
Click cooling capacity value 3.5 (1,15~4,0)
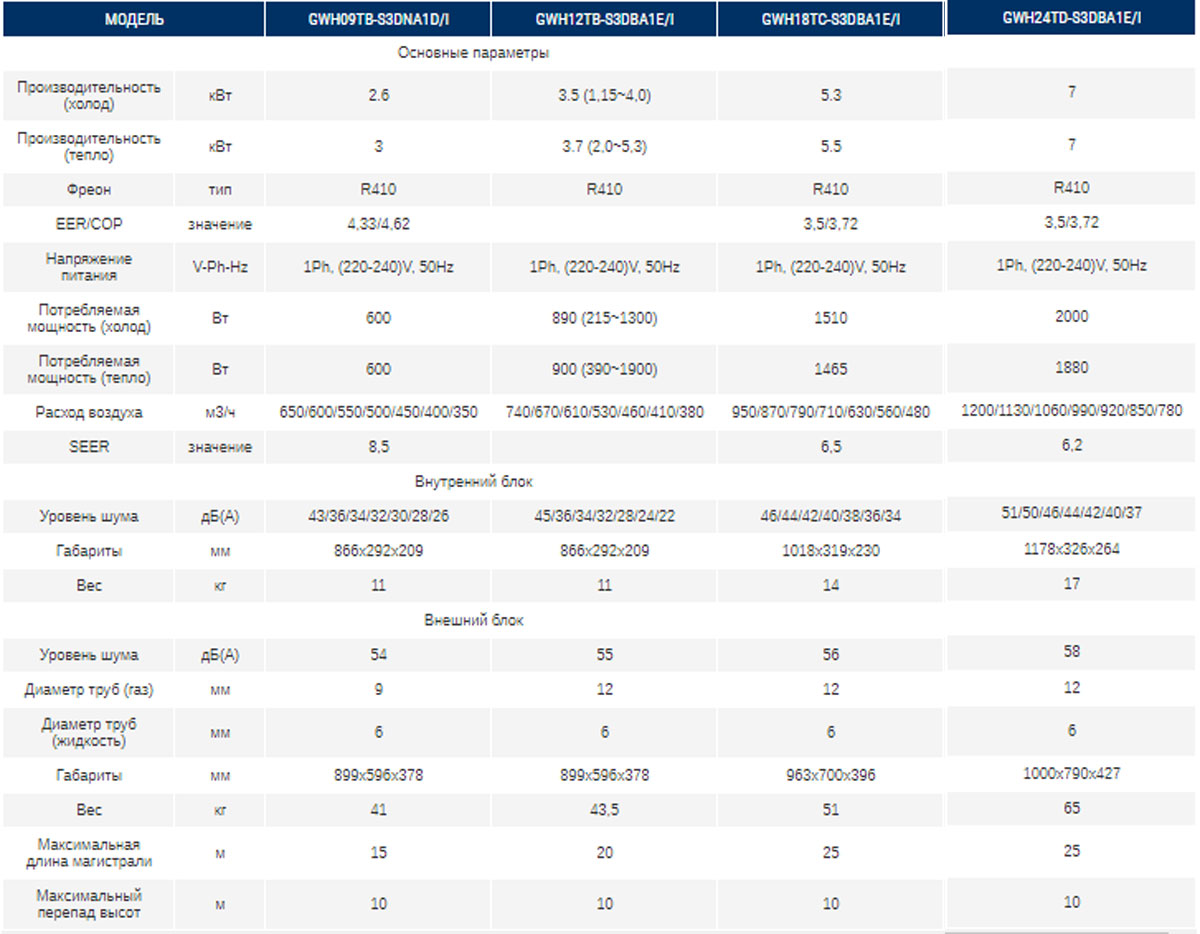pos(604,96)
